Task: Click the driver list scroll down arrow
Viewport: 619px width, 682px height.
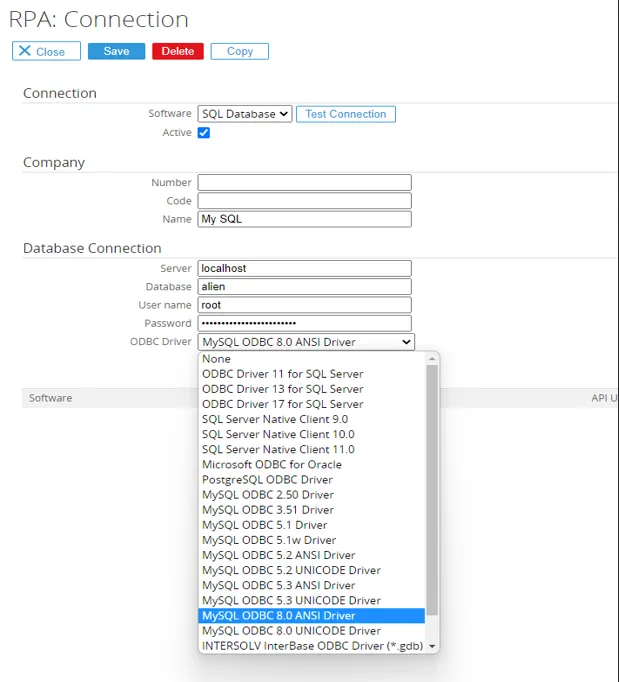Action: click(432, 646)
